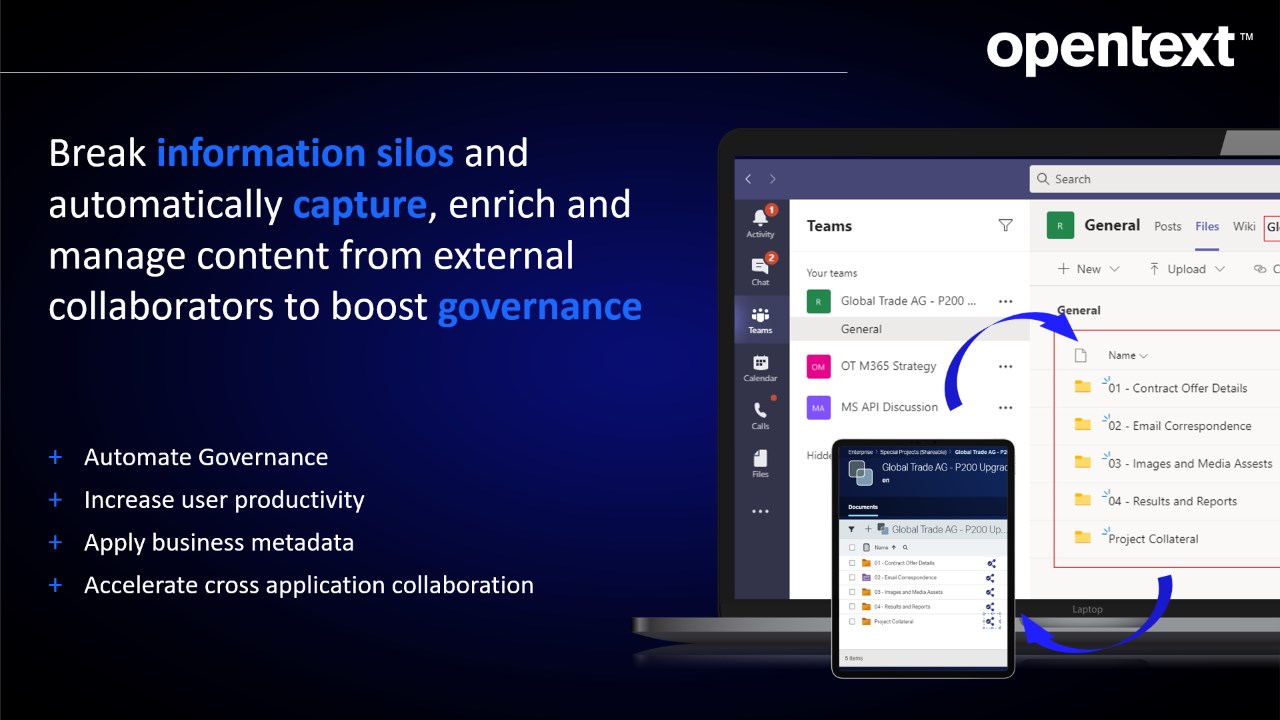1280x720 pixels.
Task: Click folder icon of Project Collateral in Teams
Action: point(1082,538)
